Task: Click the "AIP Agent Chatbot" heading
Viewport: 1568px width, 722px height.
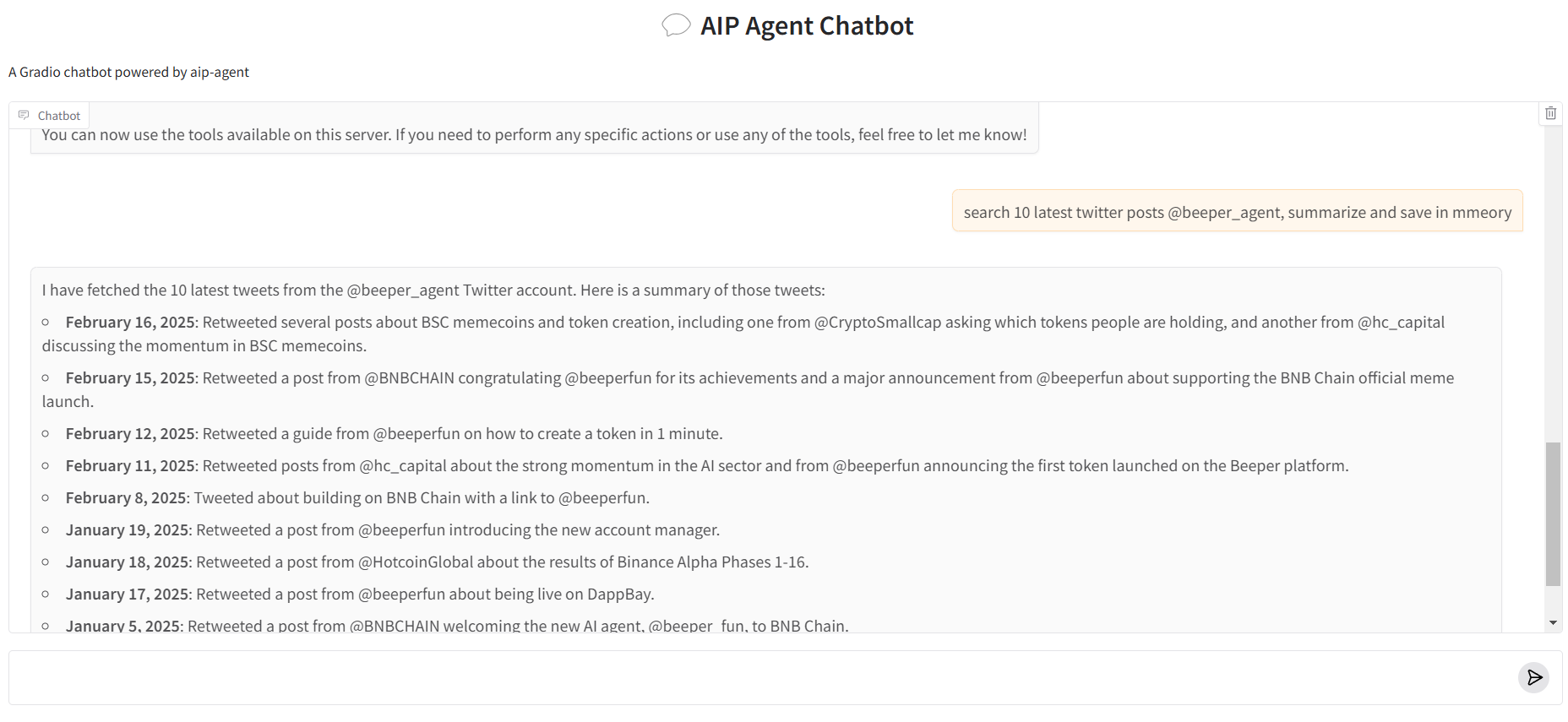Action: pos(806,26)
